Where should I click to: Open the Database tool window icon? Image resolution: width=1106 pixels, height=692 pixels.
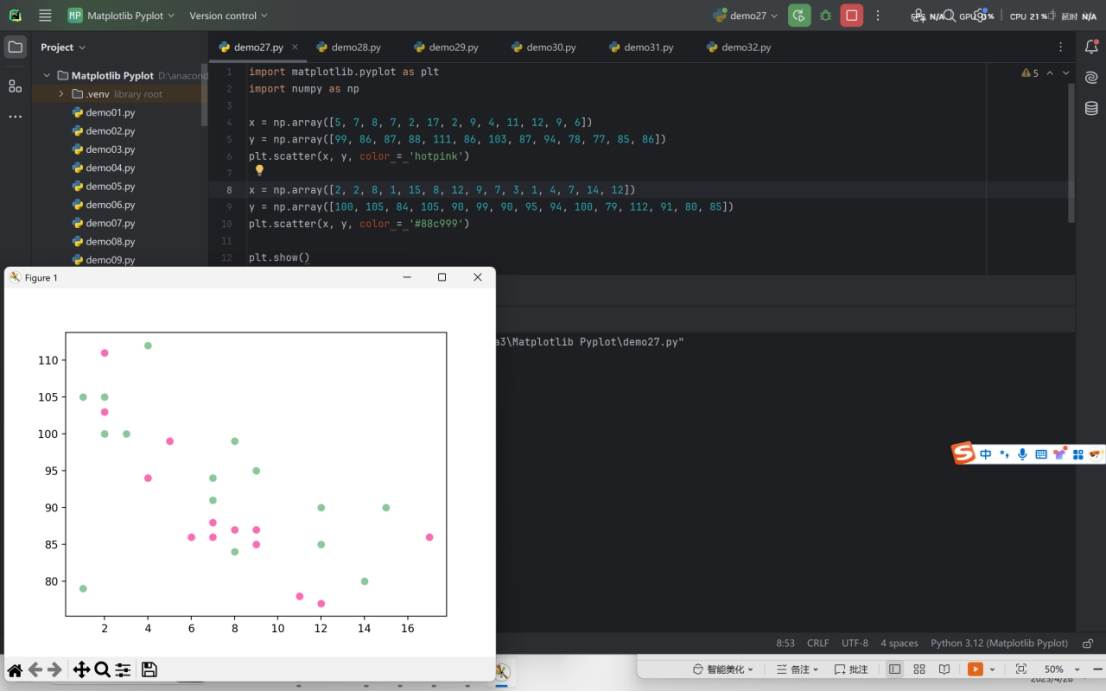tap(1091, 109)
